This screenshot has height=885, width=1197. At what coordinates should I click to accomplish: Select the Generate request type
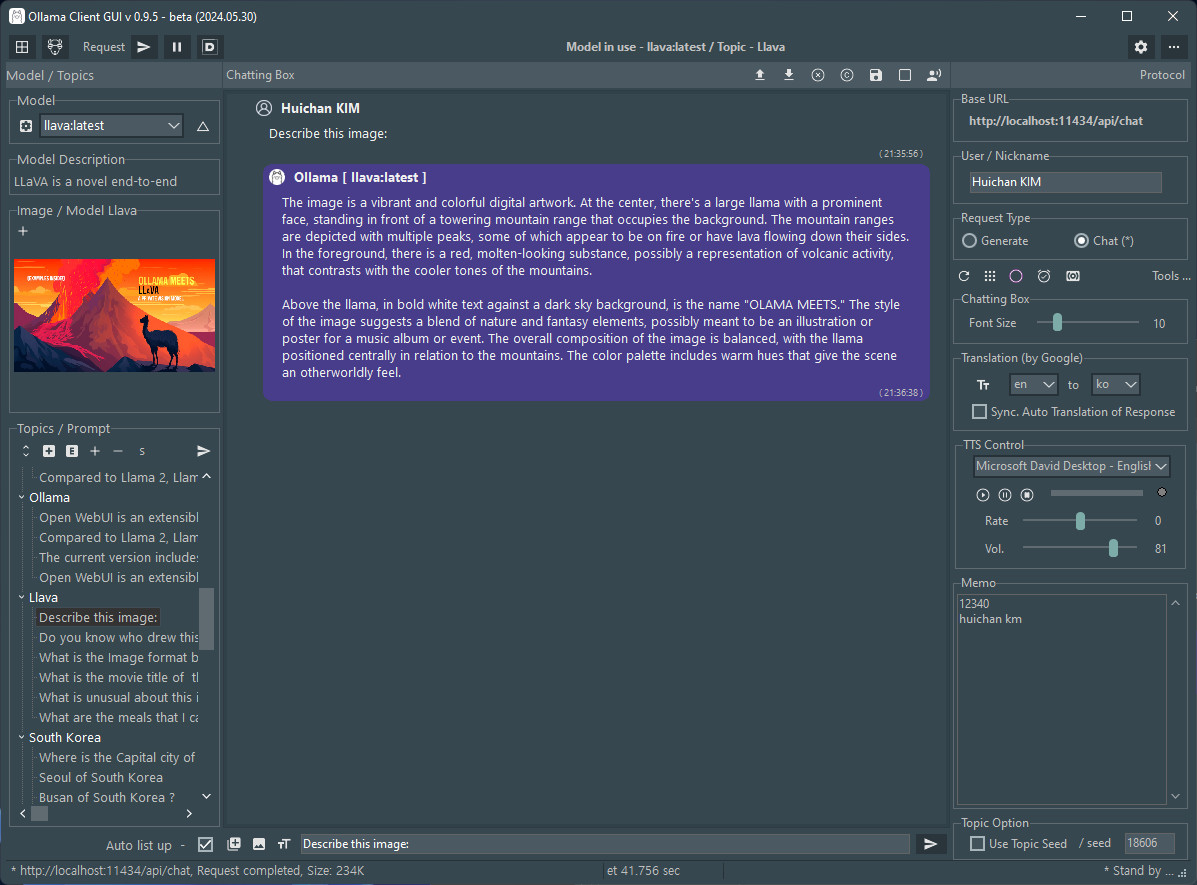[x=995, y=241]
